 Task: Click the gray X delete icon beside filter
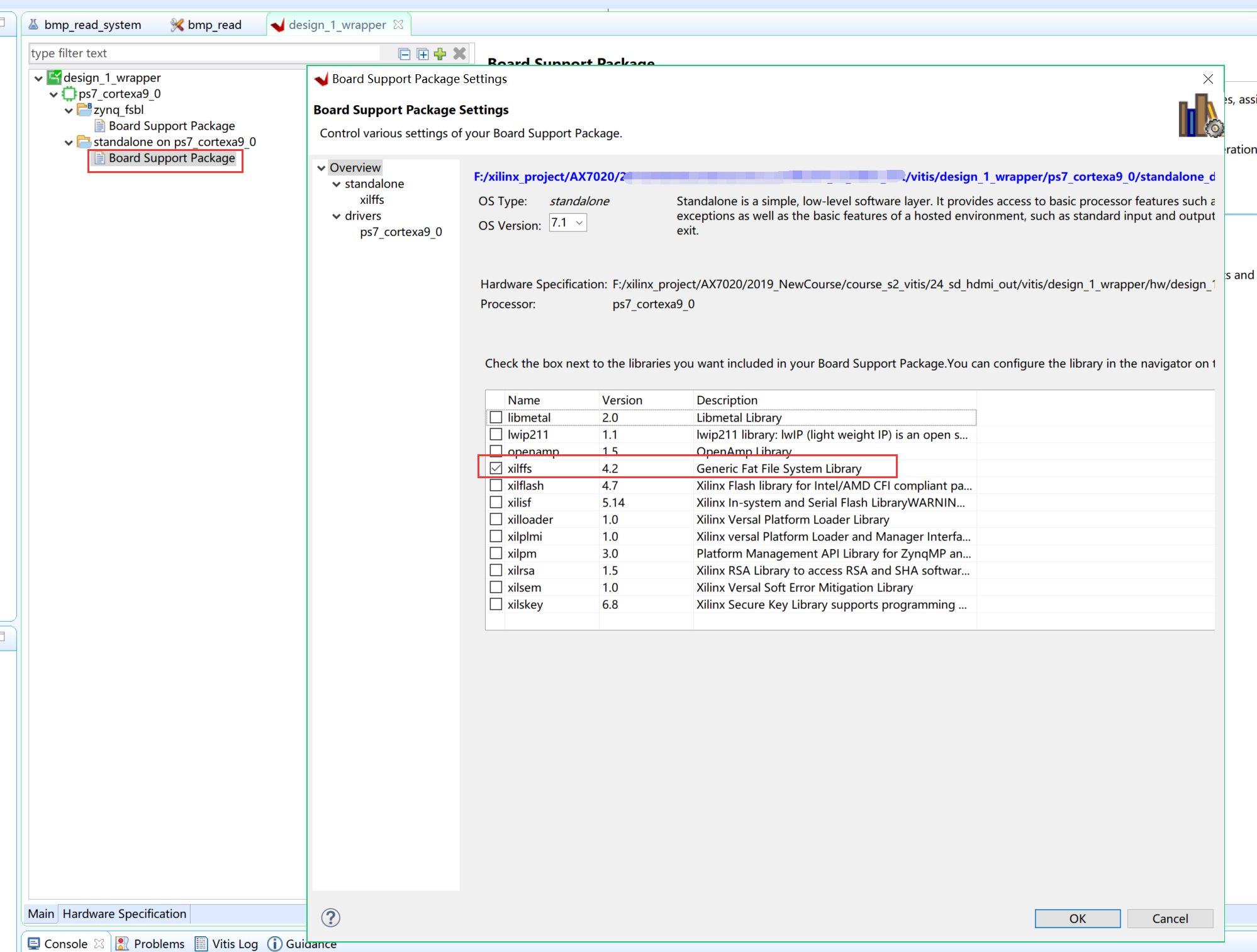click(x=460, y=53)
